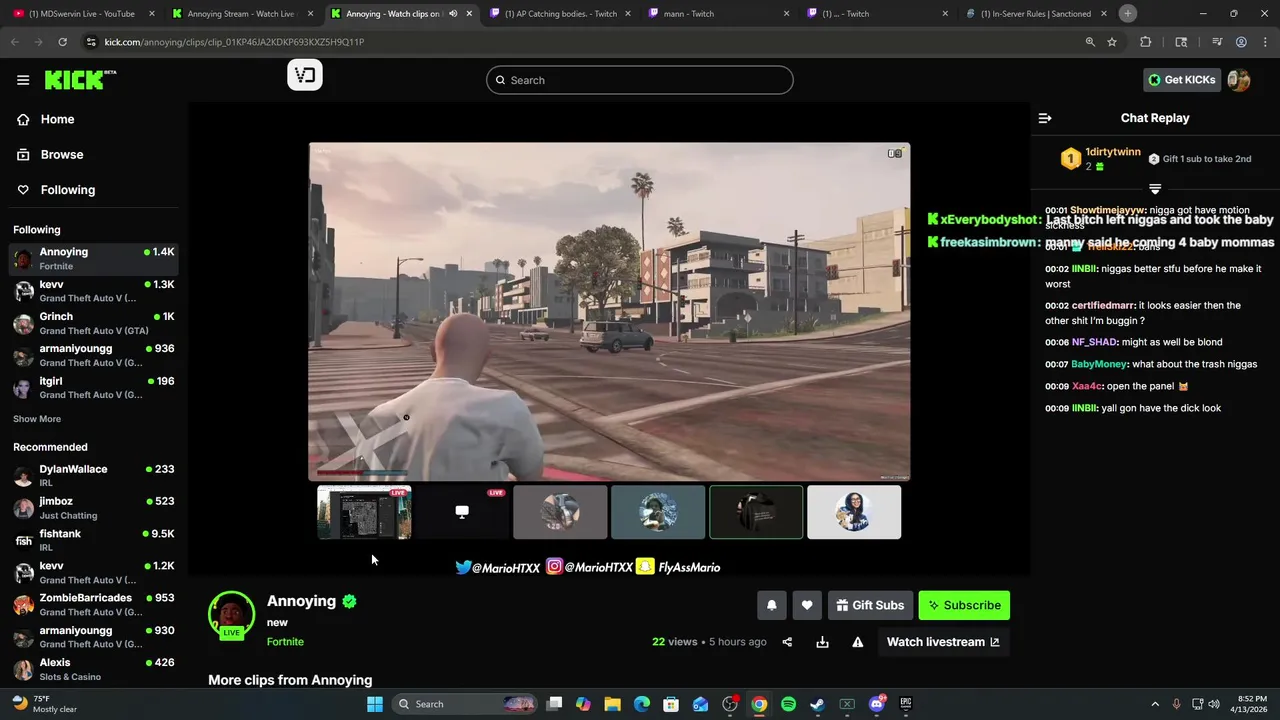The height and width of the screenshot is (720, 1280).
Task: Open the user profile avatar menu
Action: click(1239, 80)
